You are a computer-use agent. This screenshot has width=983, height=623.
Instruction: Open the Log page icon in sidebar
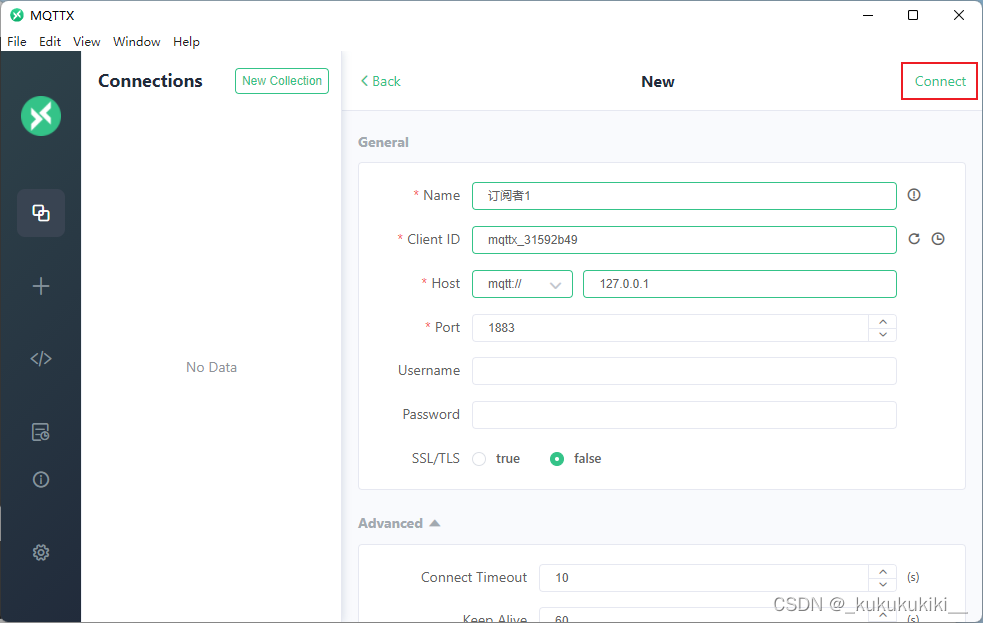[x=41, y=432]
